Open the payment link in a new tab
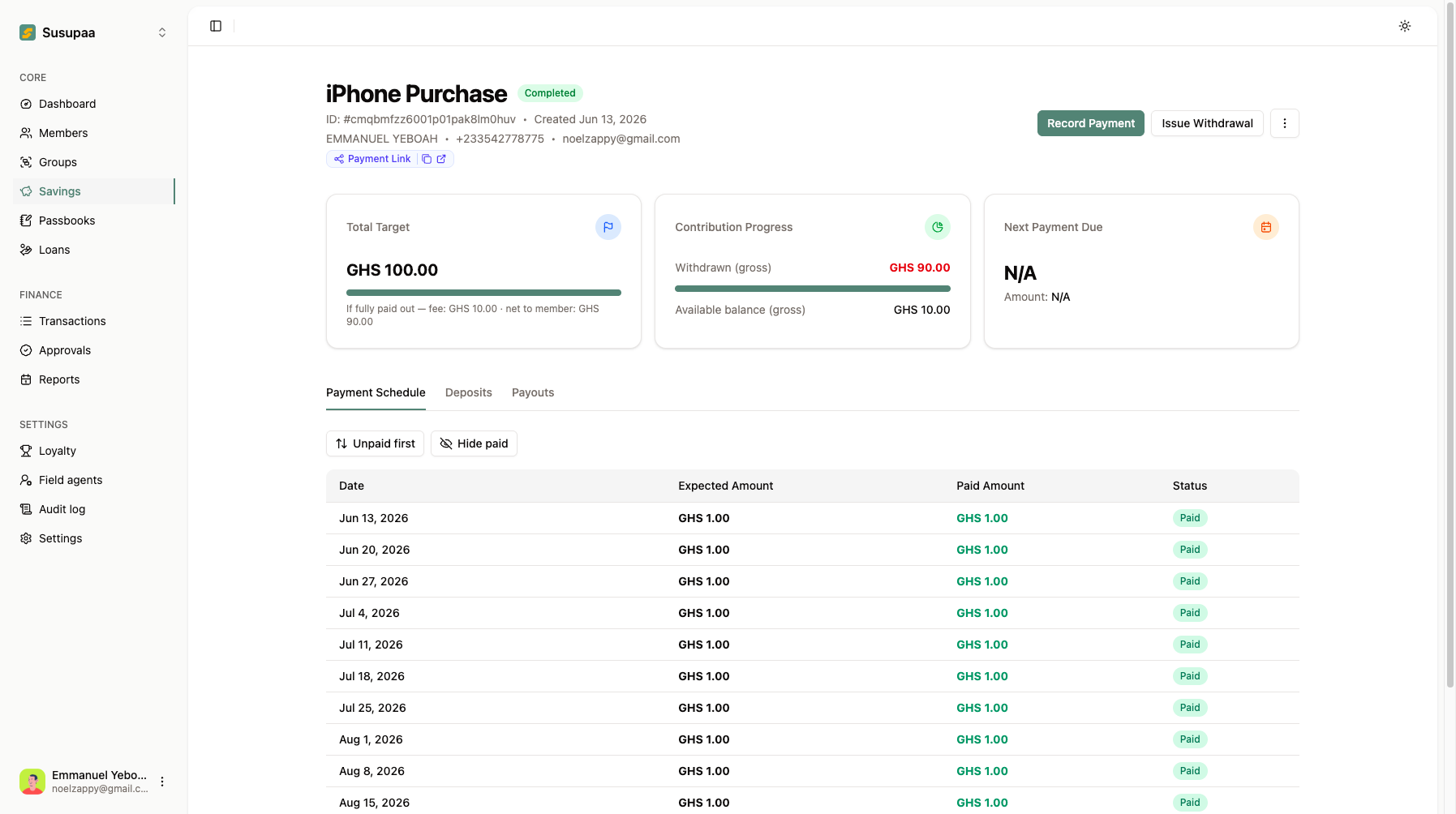The width and height of the screenshot is (1456, 814). pyautogui.click(x=441, y=159)
